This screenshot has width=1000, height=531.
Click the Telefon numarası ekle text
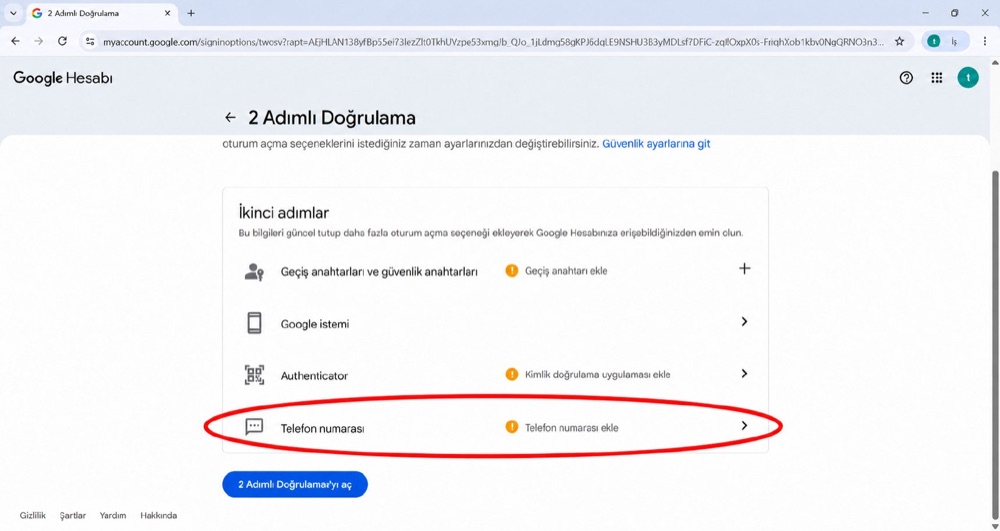571,428
